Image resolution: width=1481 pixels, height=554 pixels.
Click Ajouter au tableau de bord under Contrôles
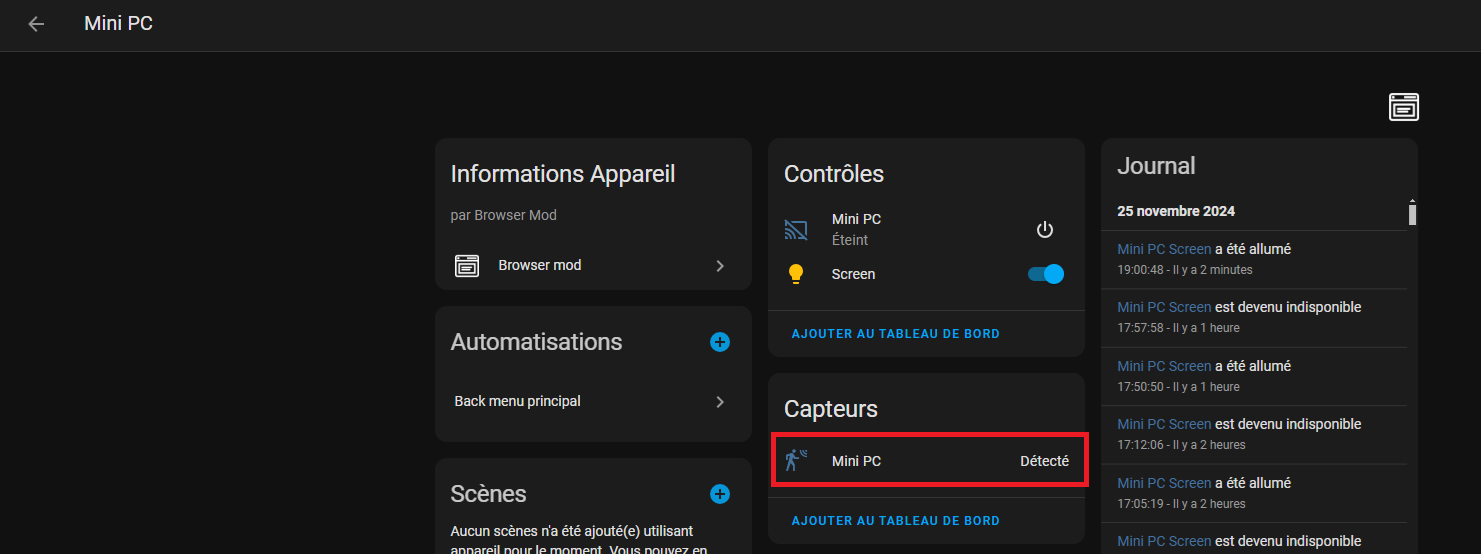click(895, 334)
